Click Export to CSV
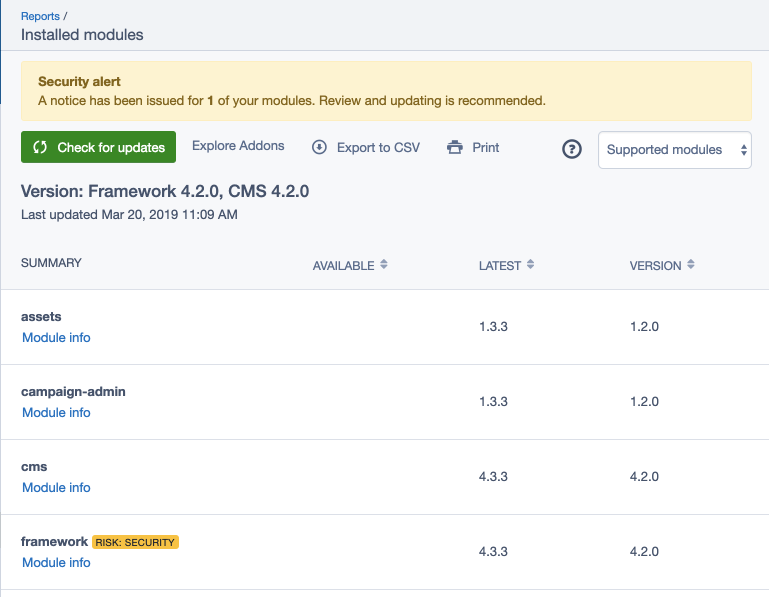 point(378,147)
